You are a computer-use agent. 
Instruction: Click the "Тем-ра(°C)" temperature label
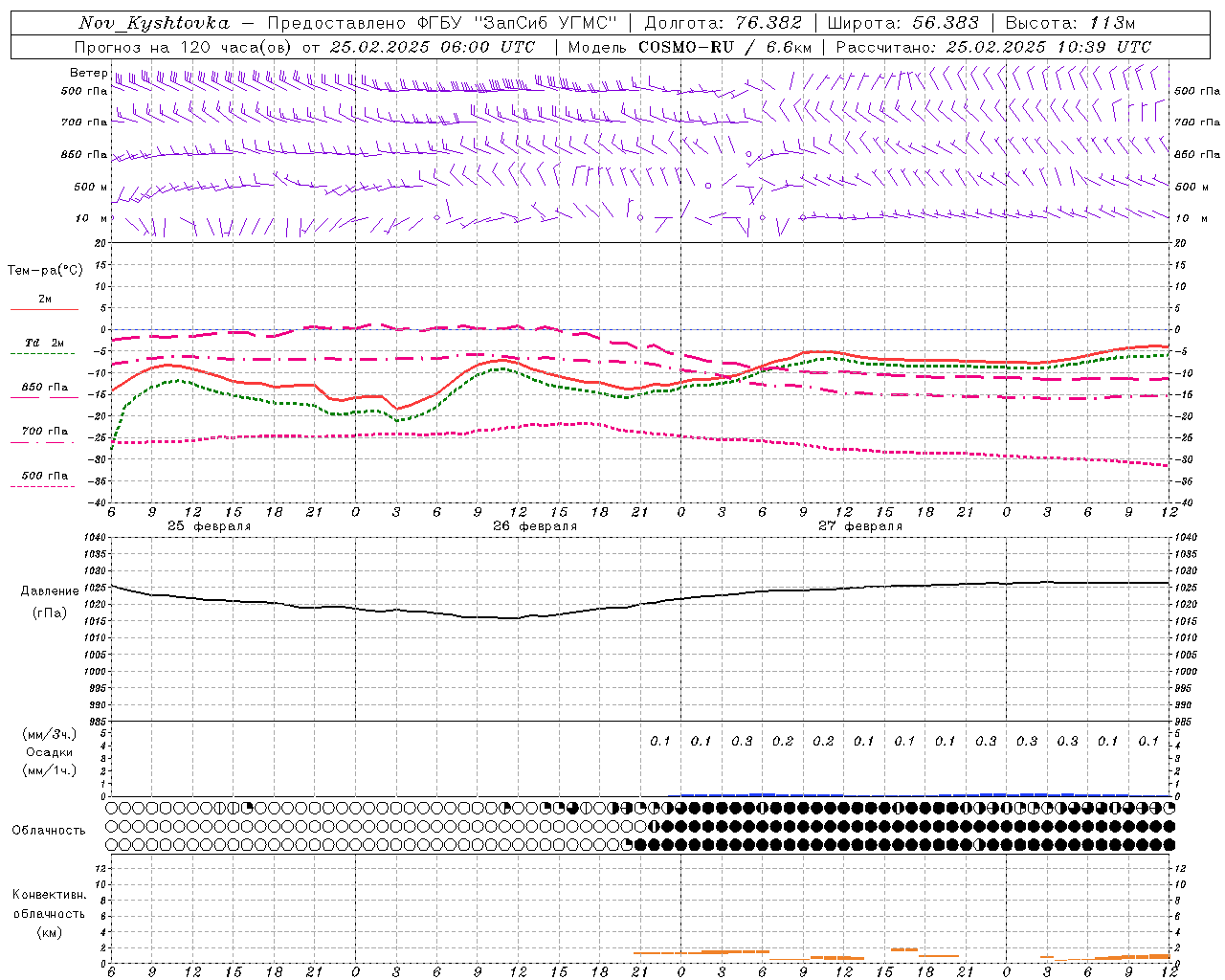45,270
